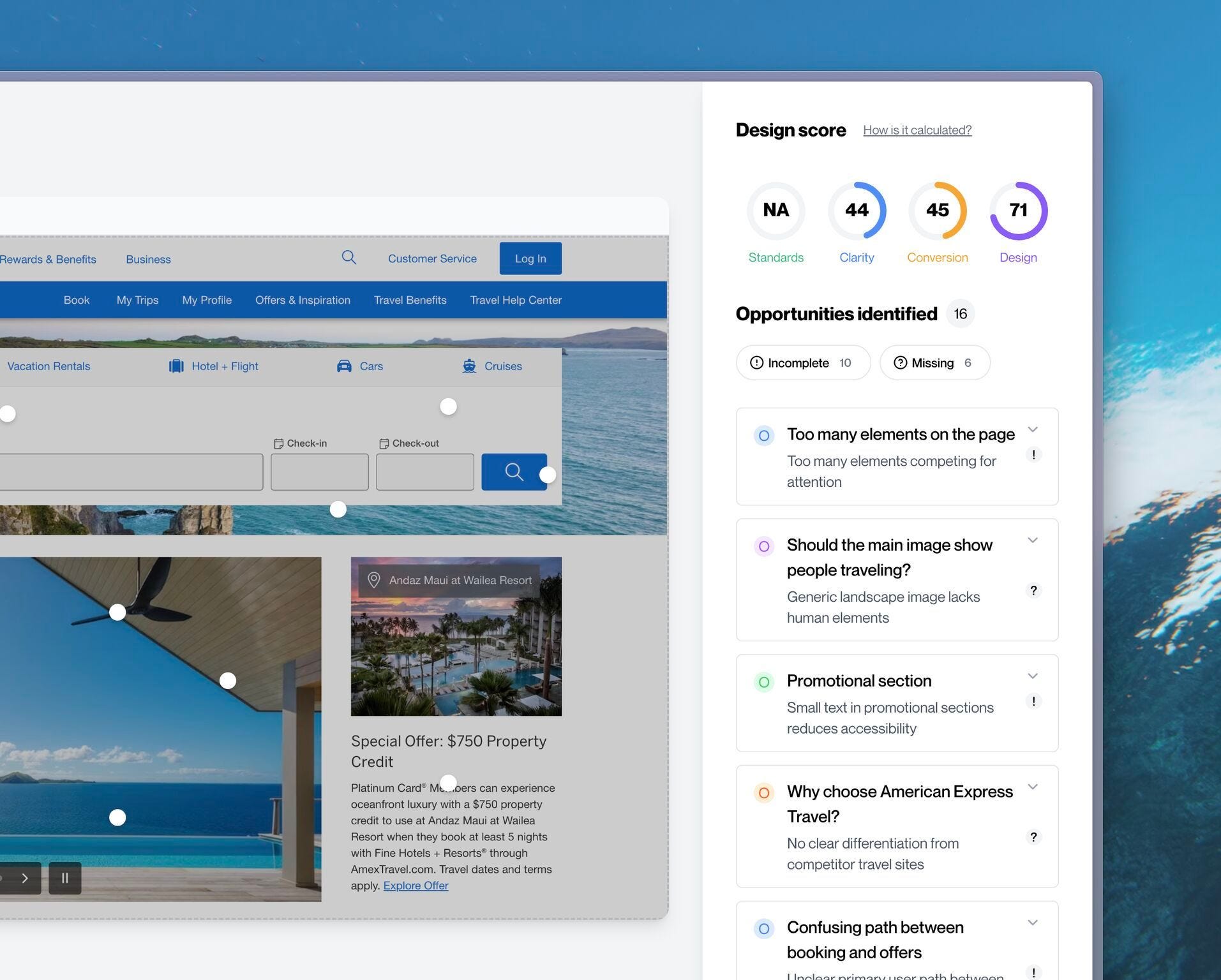Click the blue search button in booking form

click(x=514, y=471)
